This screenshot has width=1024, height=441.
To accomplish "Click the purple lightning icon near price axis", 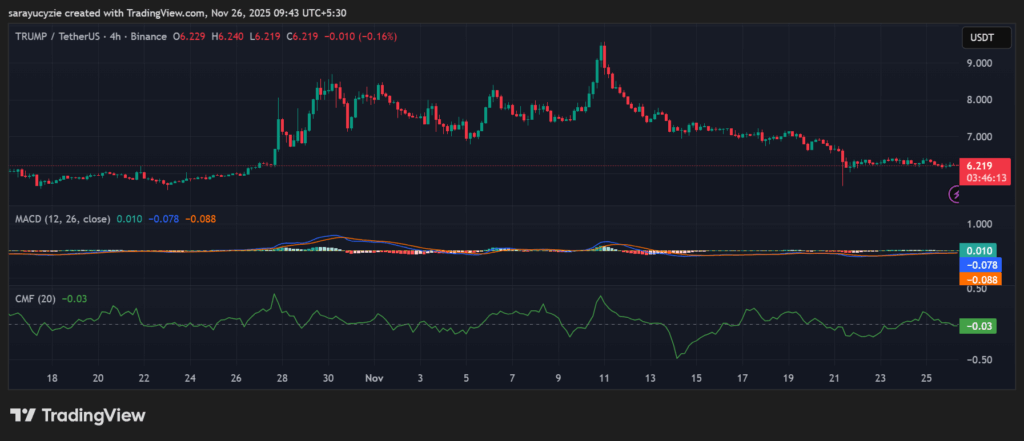I will (954, 196).
